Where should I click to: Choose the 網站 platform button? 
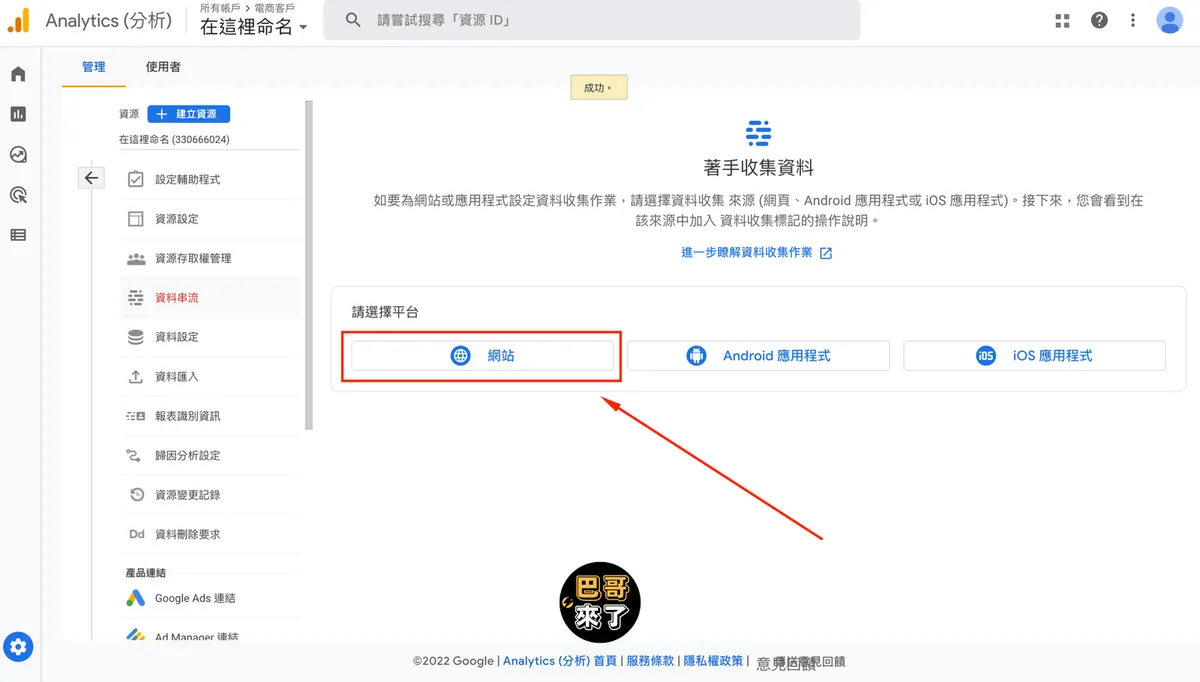click(482, 356)
